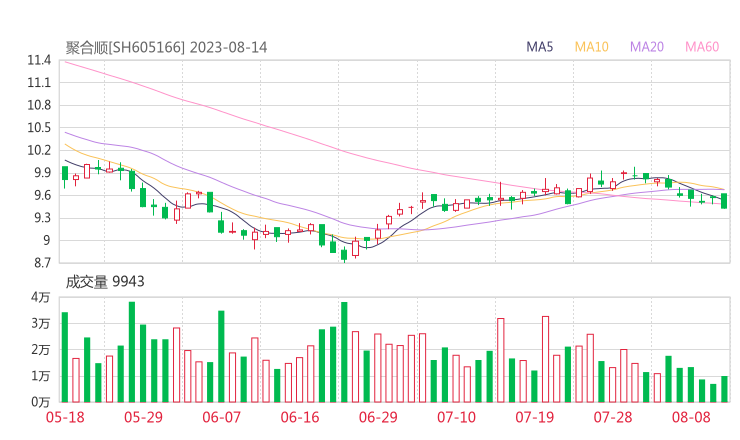
Task: Click the 06-16 date axis label
Action: [300, 417]
